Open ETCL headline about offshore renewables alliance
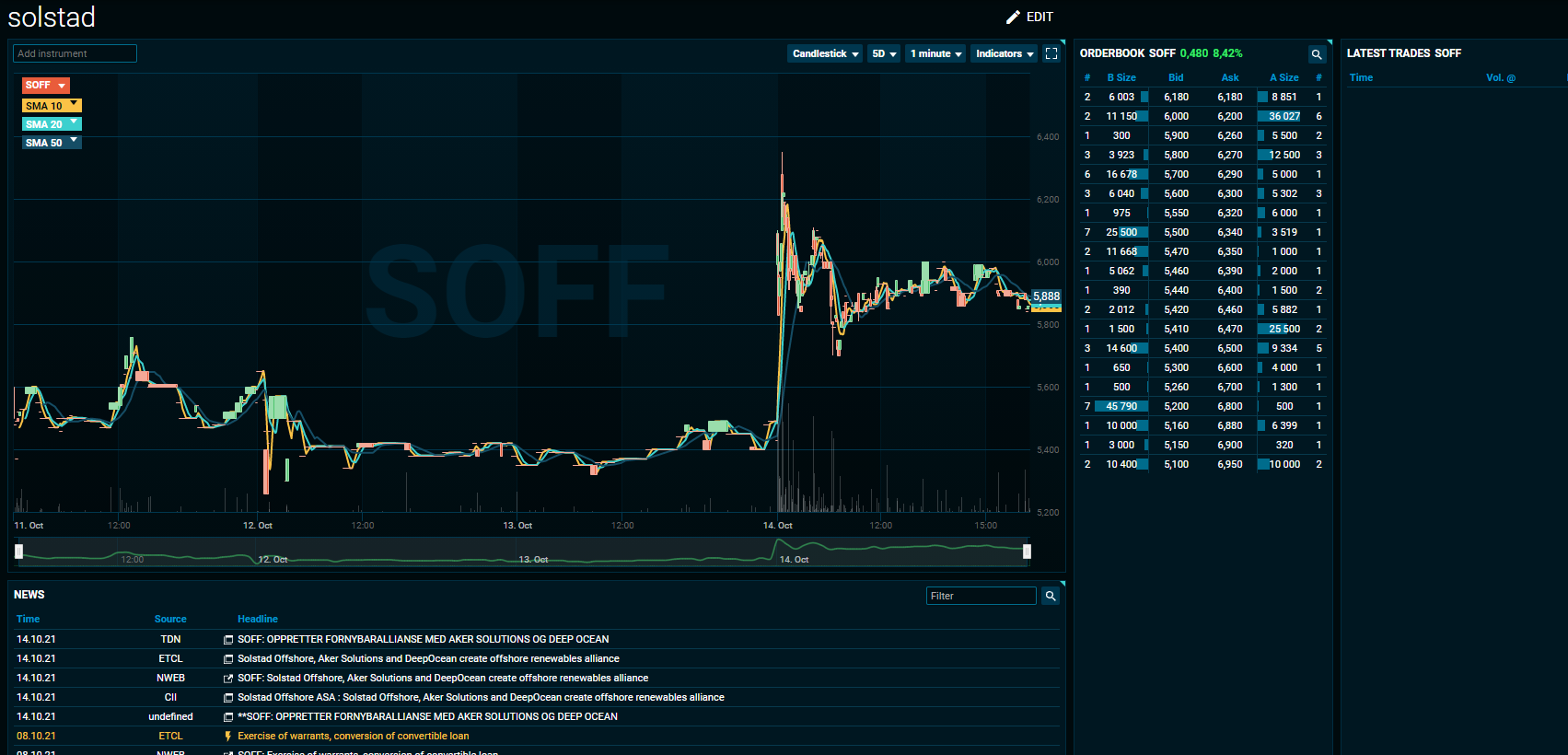1568x755 pixels. 428,658
